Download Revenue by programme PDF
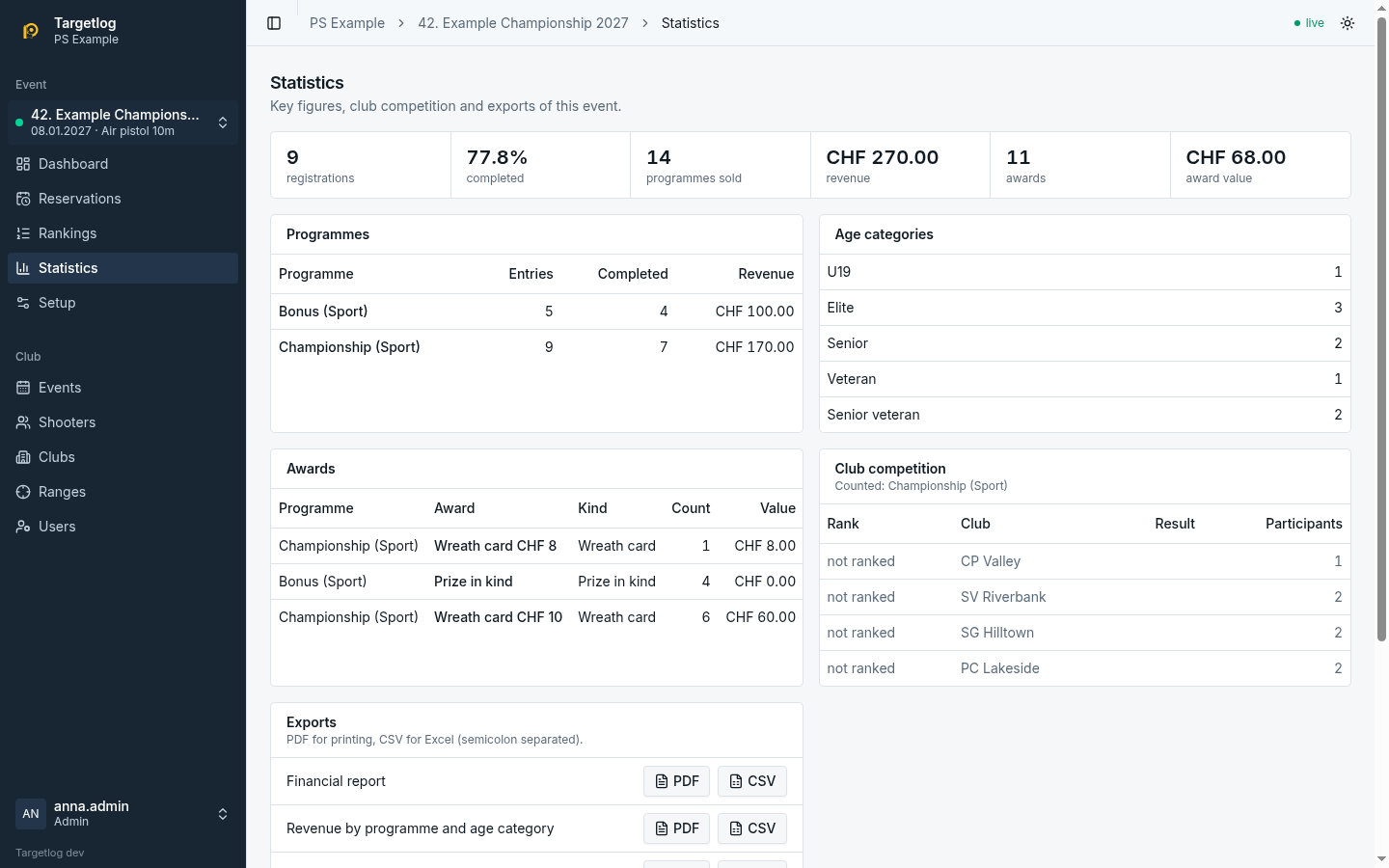Viewport: 1389px width, 868px height. pos(676,828)
